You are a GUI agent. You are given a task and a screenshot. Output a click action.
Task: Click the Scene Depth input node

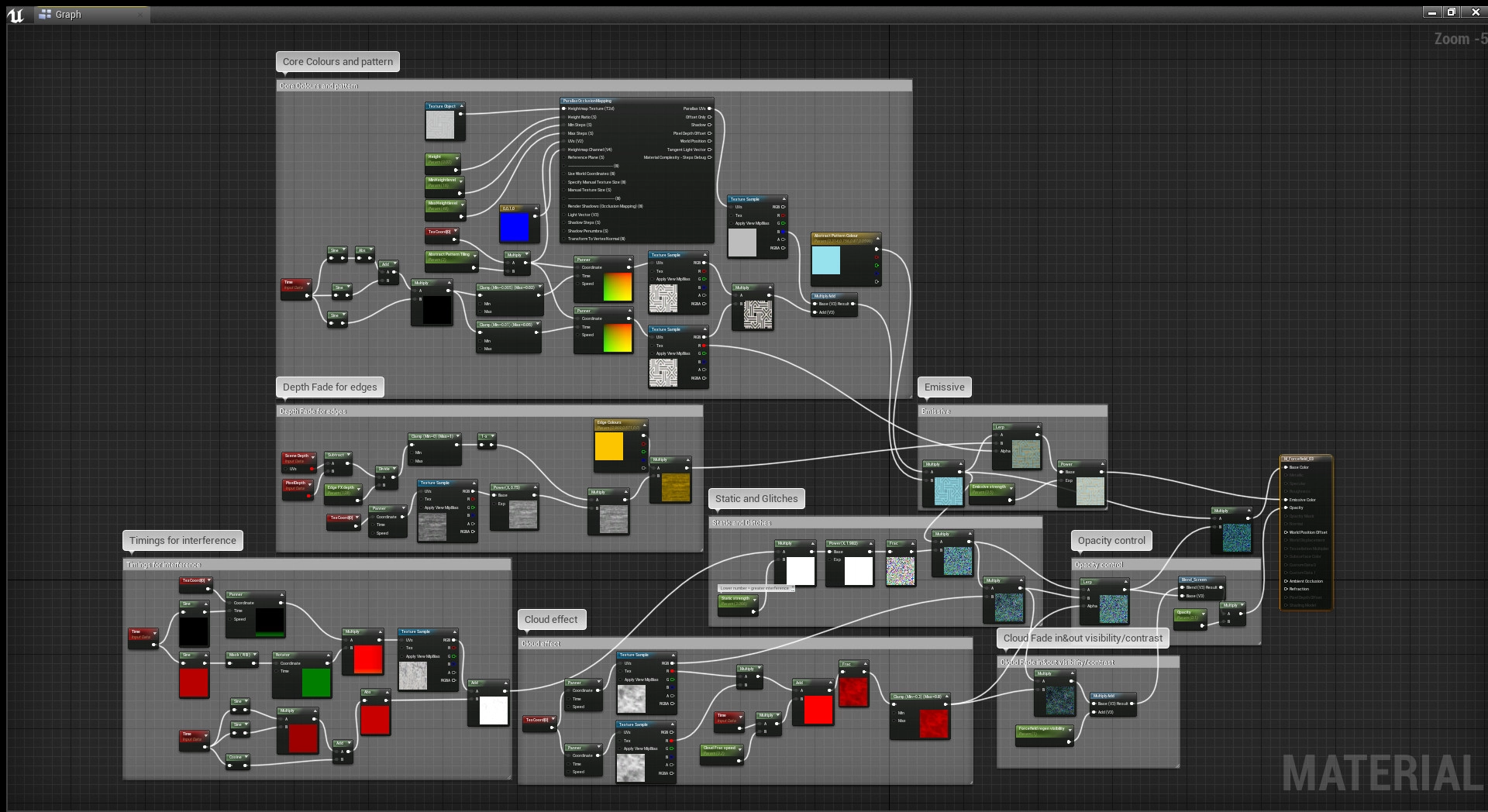[x=297, y=456]
